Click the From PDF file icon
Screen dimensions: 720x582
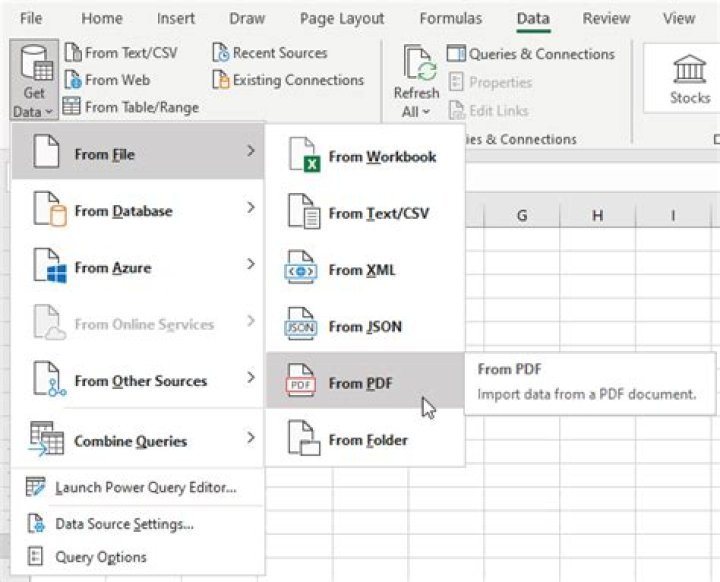[301, 381]
